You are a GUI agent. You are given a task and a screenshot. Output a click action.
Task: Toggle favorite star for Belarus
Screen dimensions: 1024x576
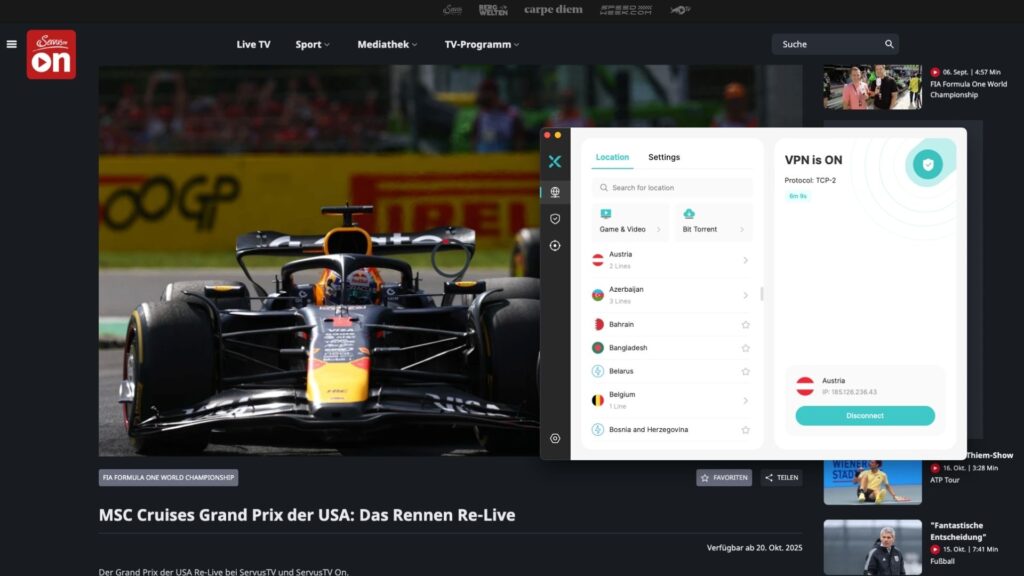pos(745,372)
